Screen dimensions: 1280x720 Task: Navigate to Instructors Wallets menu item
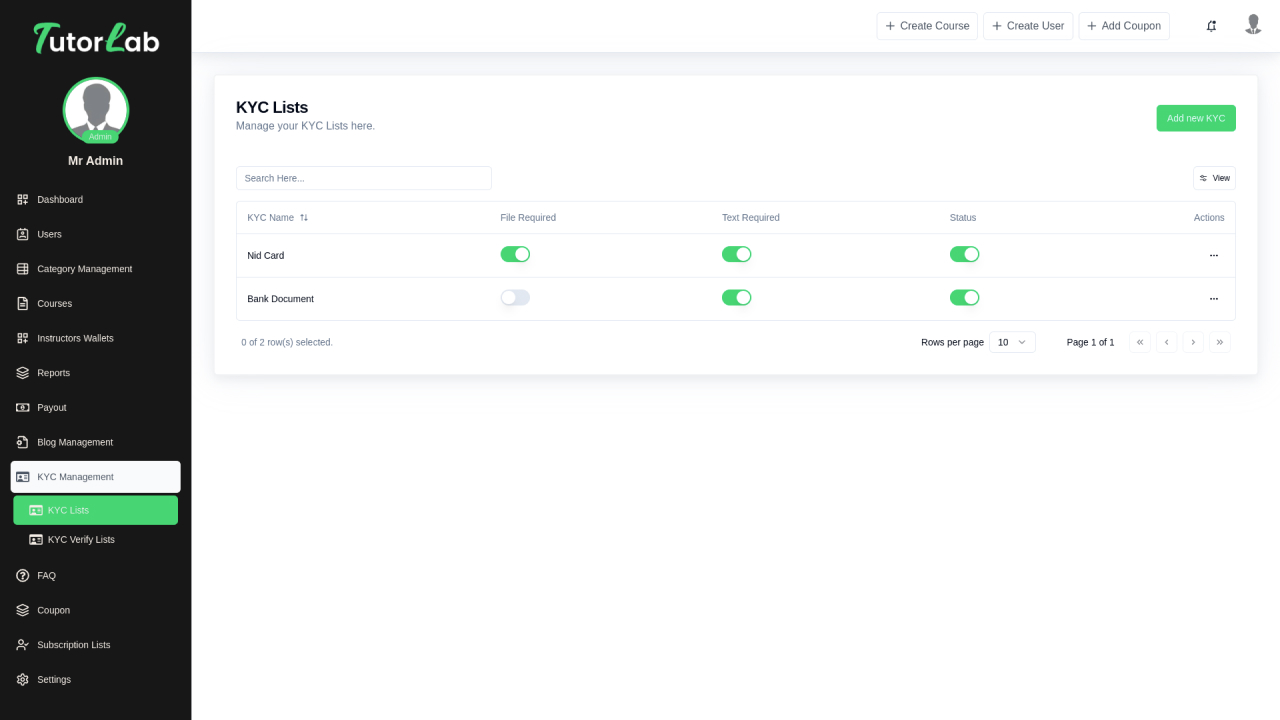tap(75, 338)
